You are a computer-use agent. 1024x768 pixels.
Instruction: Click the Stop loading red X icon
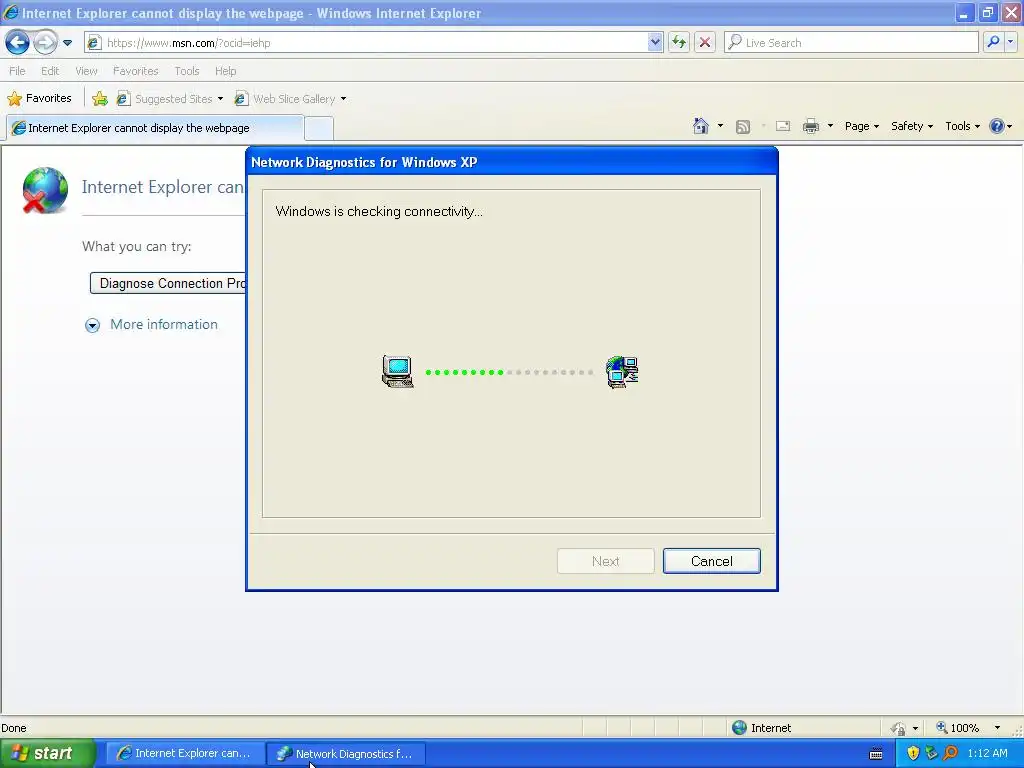(705, 43)
